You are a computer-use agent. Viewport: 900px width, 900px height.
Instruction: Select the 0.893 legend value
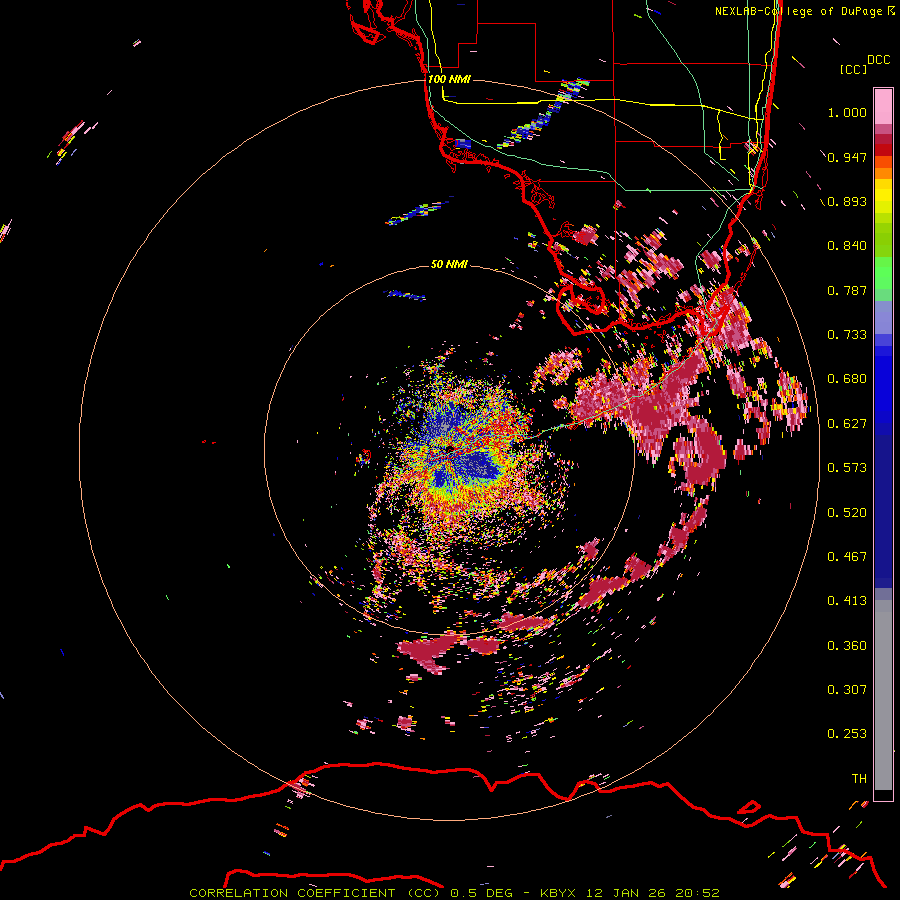pos(847,201)
